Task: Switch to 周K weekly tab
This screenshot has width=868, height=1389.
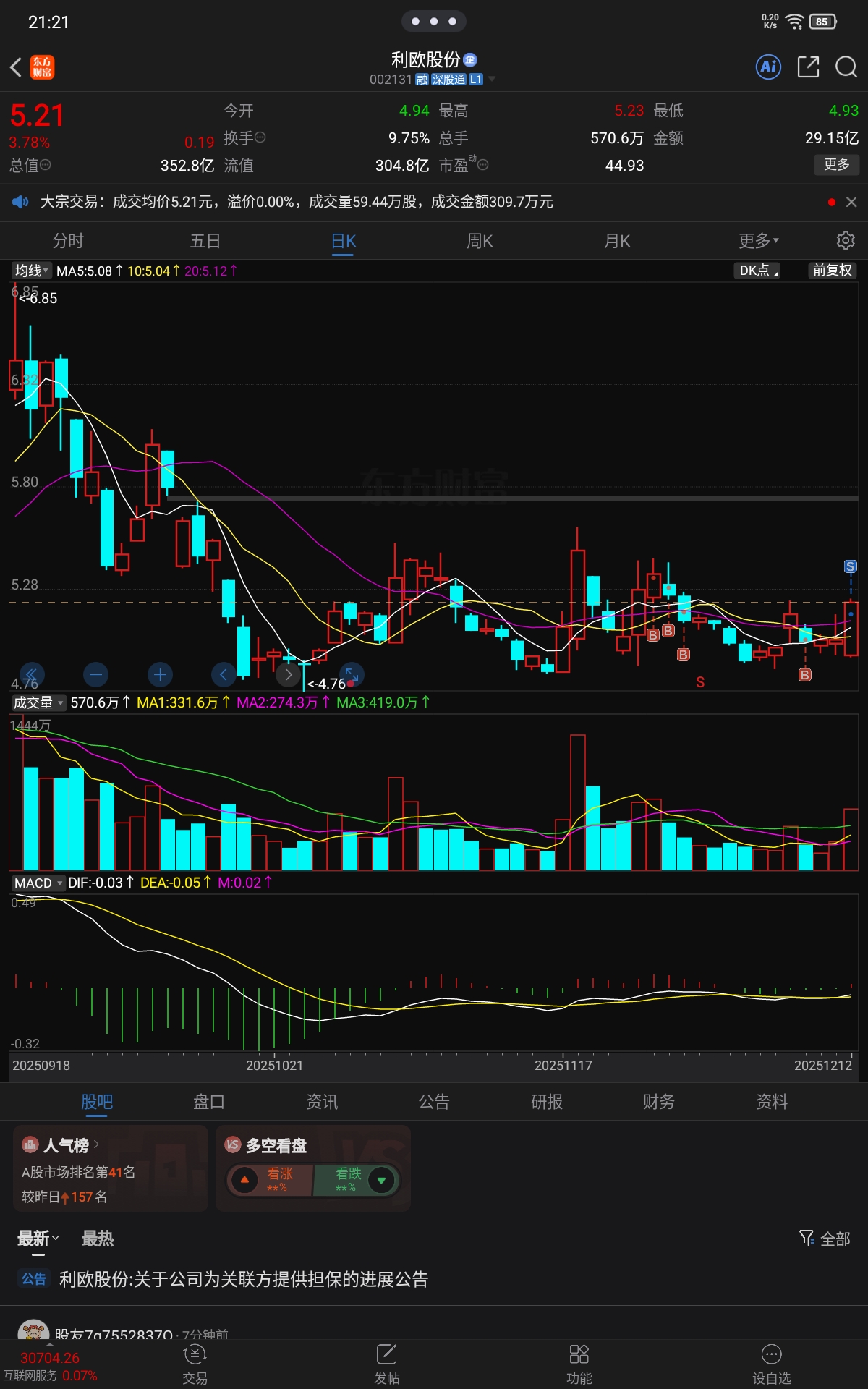Action: [x=480, y=240]
